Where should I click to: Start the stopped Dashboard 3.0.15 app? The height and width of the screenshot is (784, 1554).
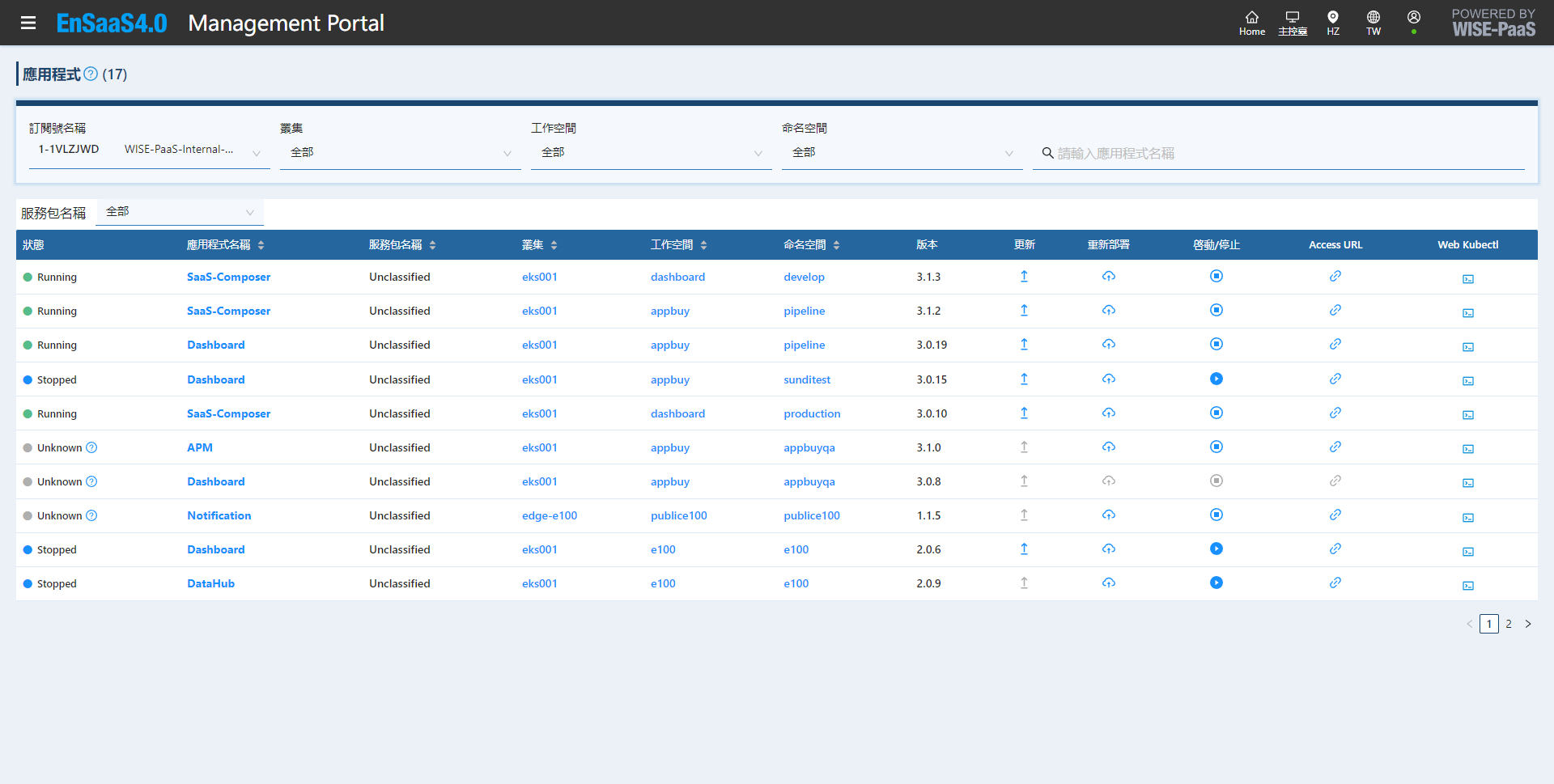pyautogui.click(x=1216, y=379)
